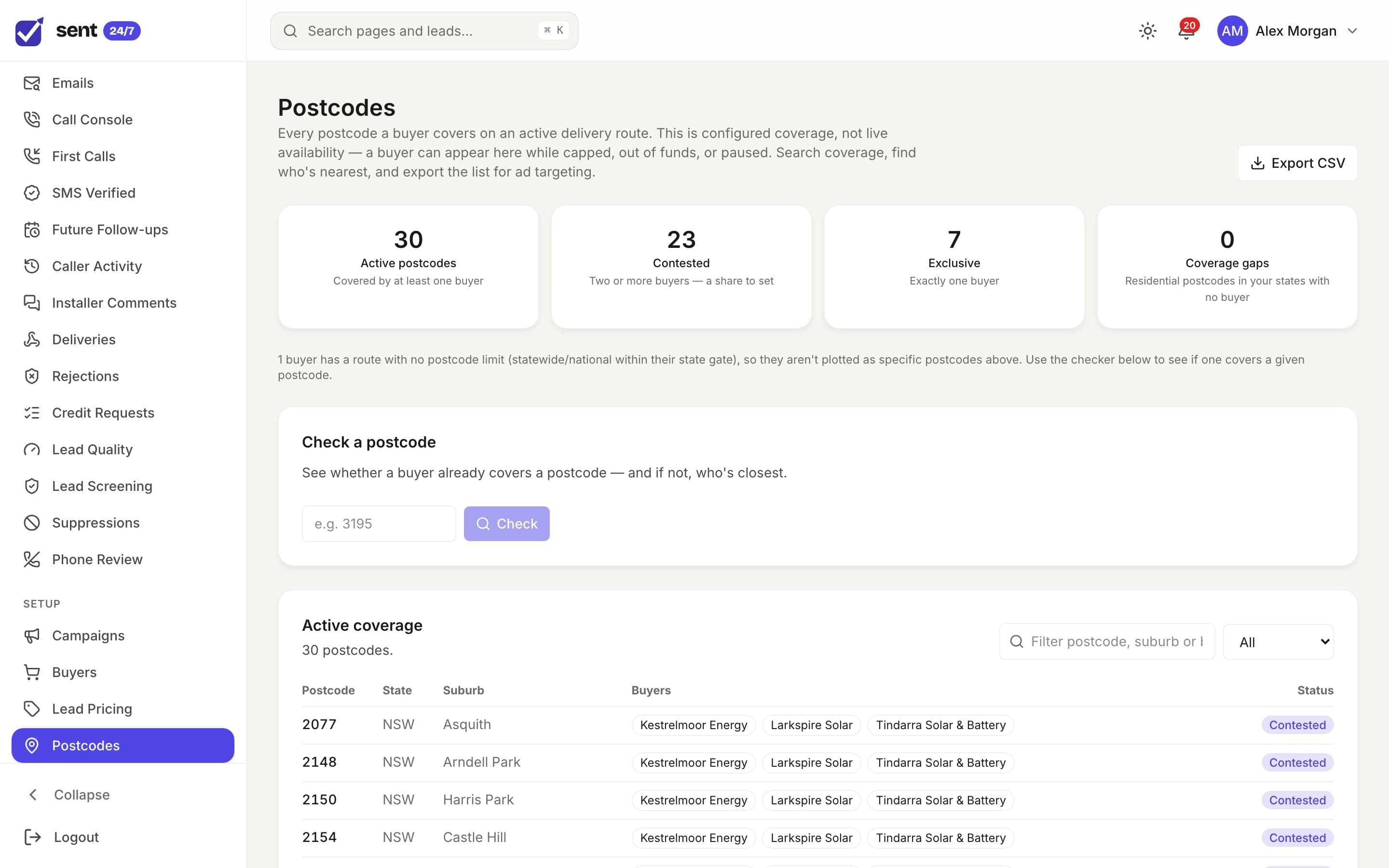Click Tindarra Solar & Battery chip for 2150
Viewport: 1389px width, 868px height.
coord(940,800)
